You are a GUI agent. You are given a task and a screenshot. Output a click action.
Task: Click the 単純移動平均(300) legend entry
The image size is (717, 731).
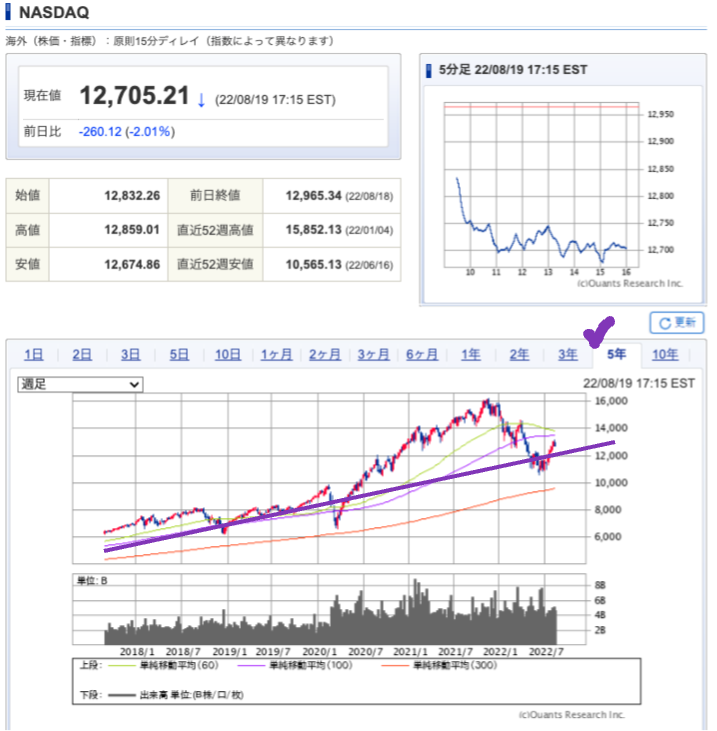(x=440, y=665)
